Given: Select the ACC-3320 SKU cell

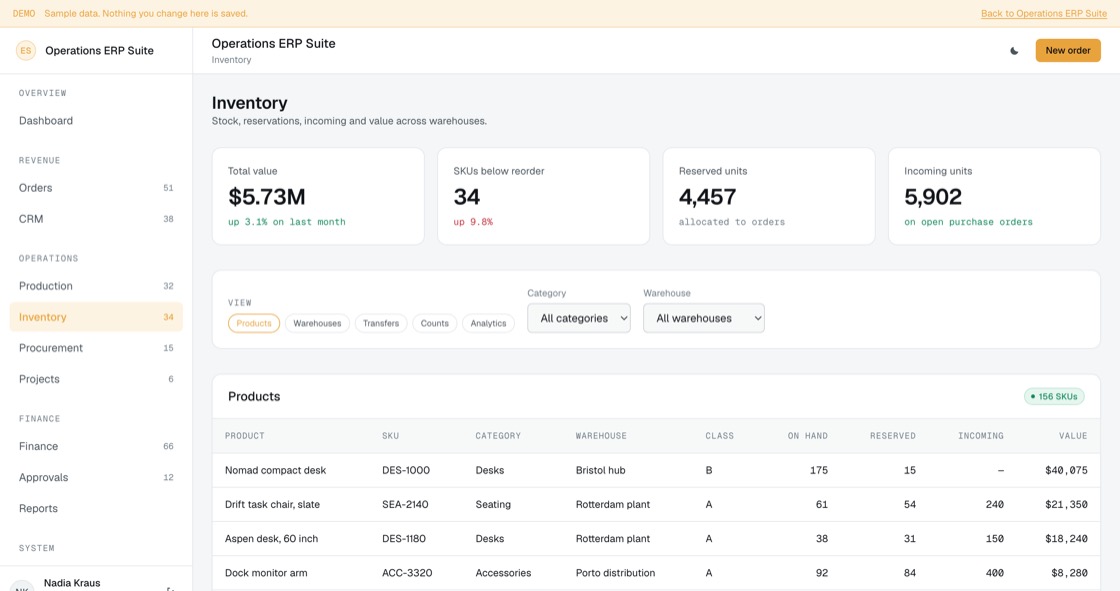Looking at the screenshot, I should [407, 573].
